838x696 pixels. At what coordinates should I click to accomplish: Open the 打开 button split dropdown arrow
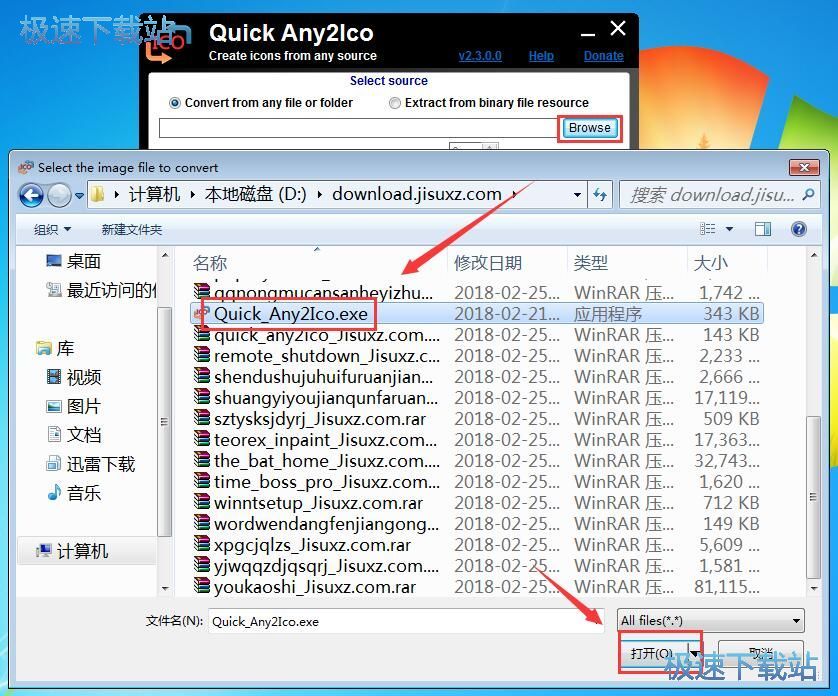point(694,653)
